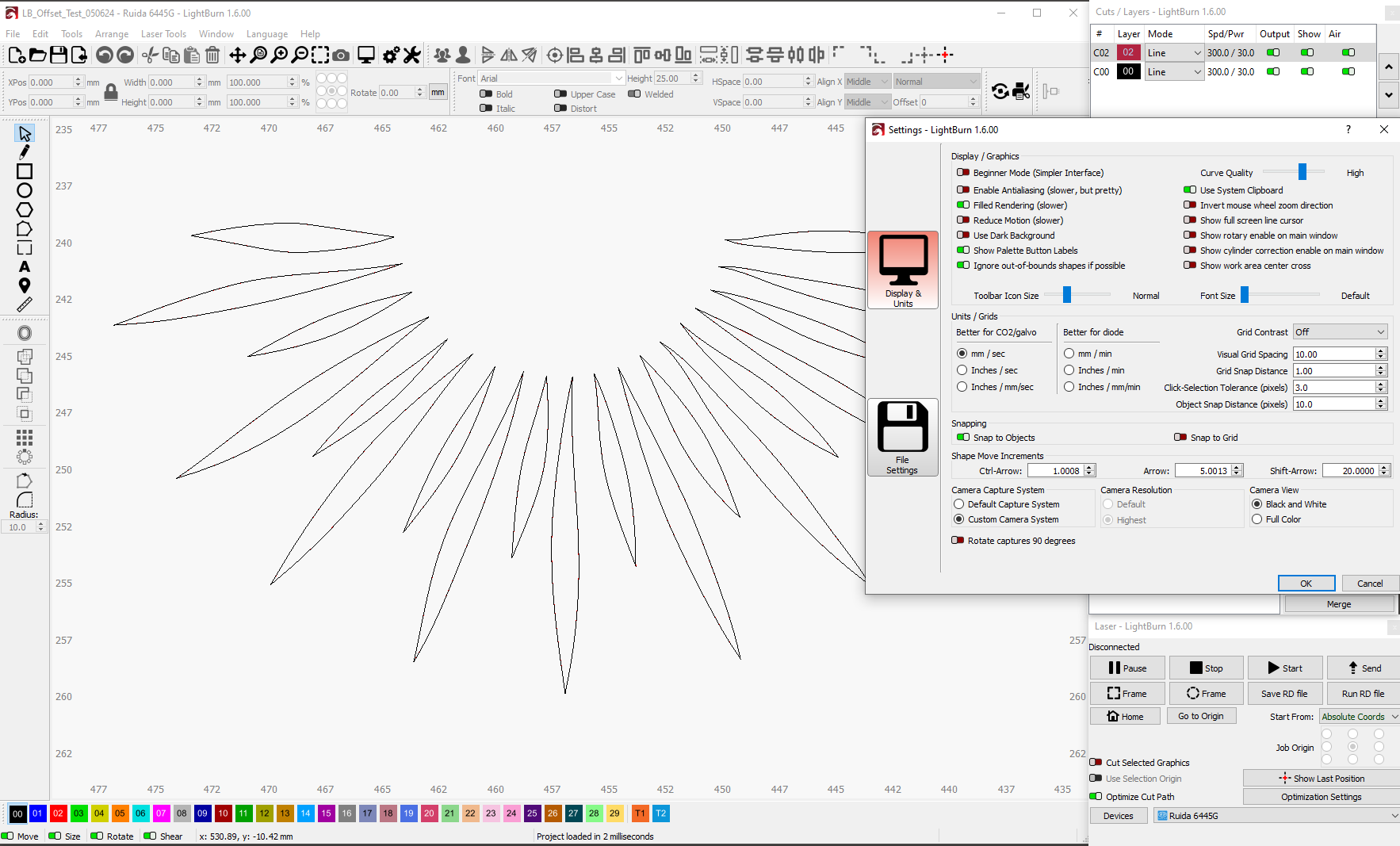The height and width of the screenshot is (846, 1400).
Task: Select the Position Marker tool
Action: tap(25, 285)
